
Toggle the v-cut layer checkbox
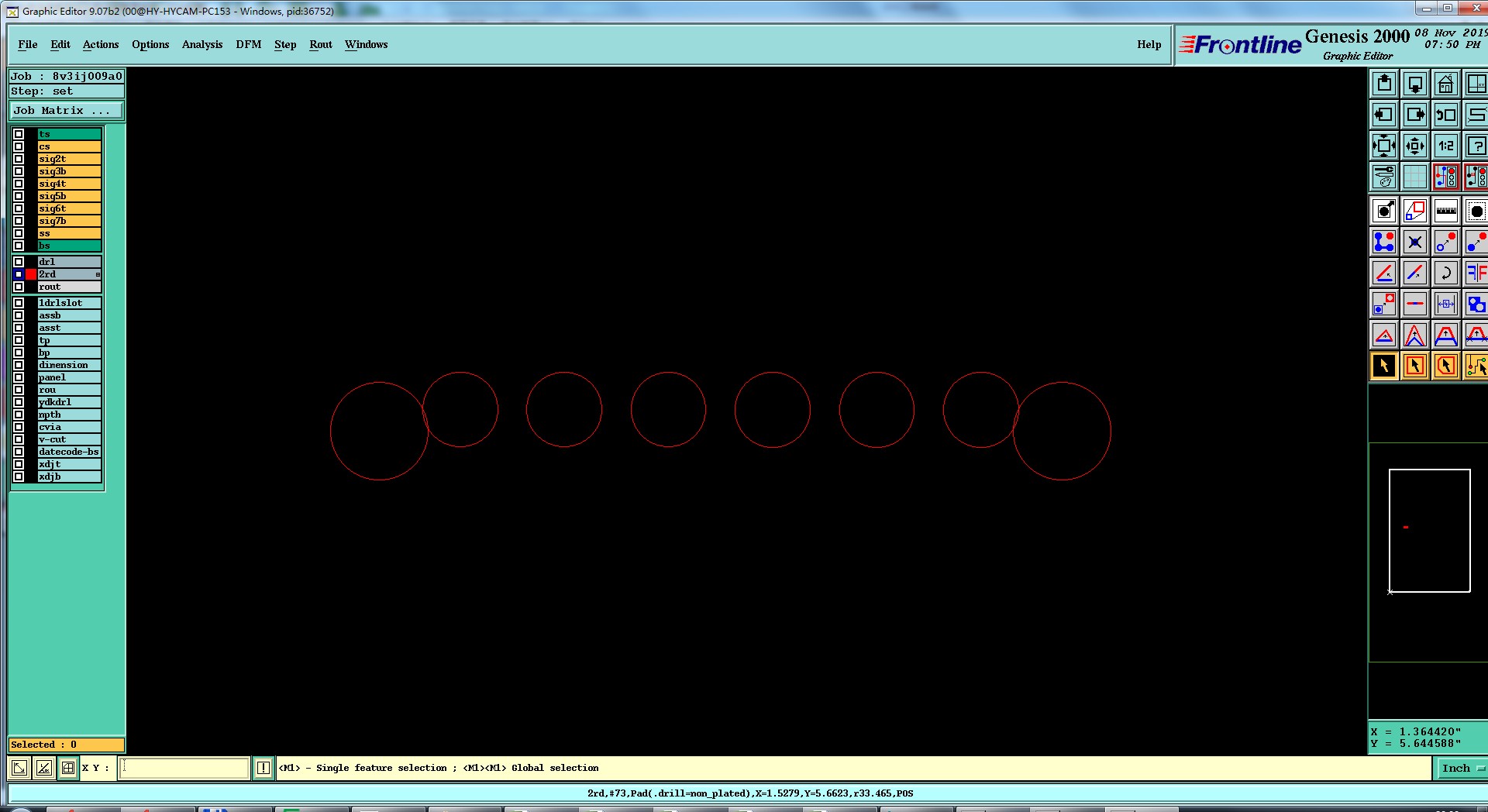19,439
